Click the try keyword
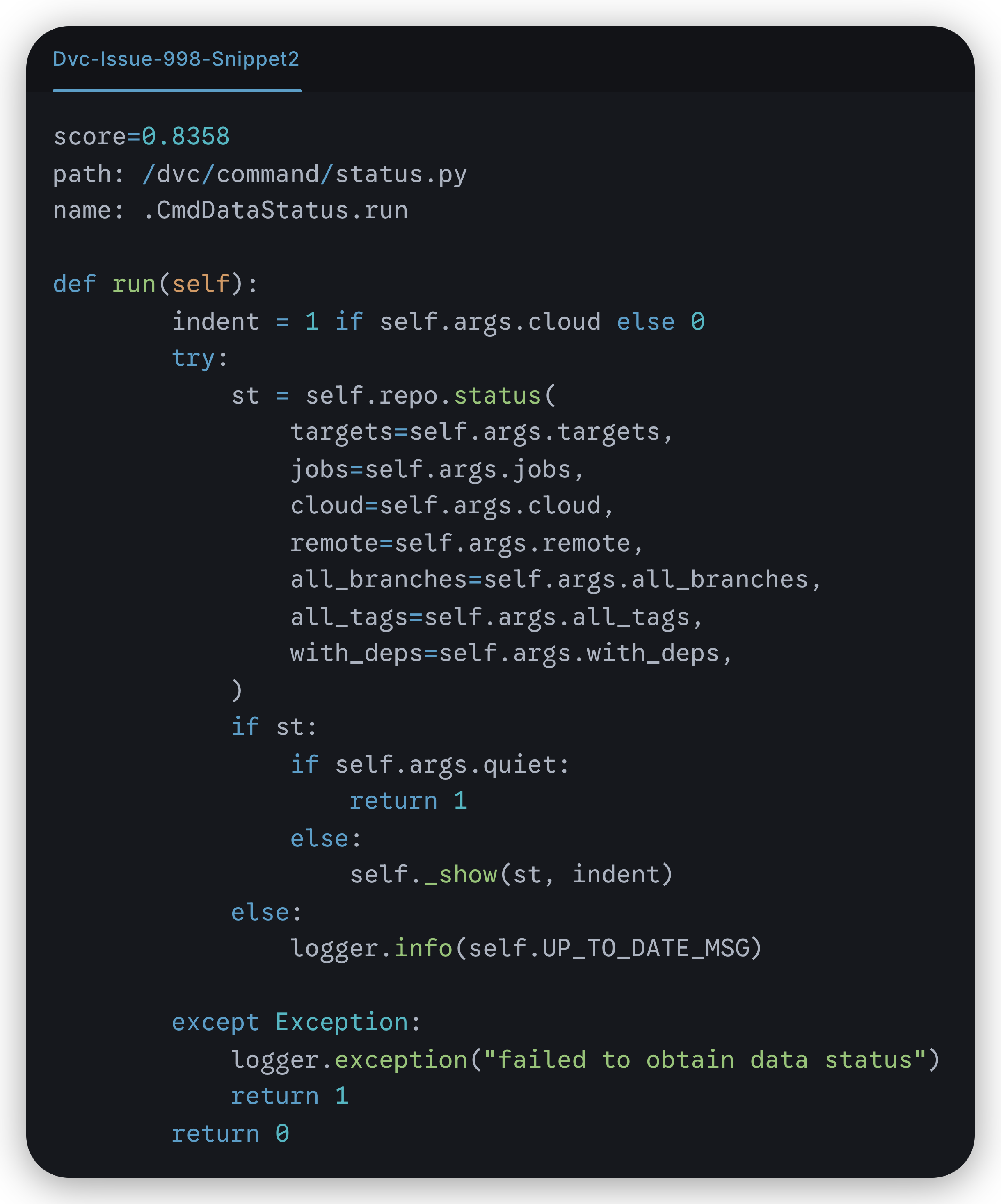Image resolution: width=1001 pixels, height=1204 pixels. click(193, 358)
